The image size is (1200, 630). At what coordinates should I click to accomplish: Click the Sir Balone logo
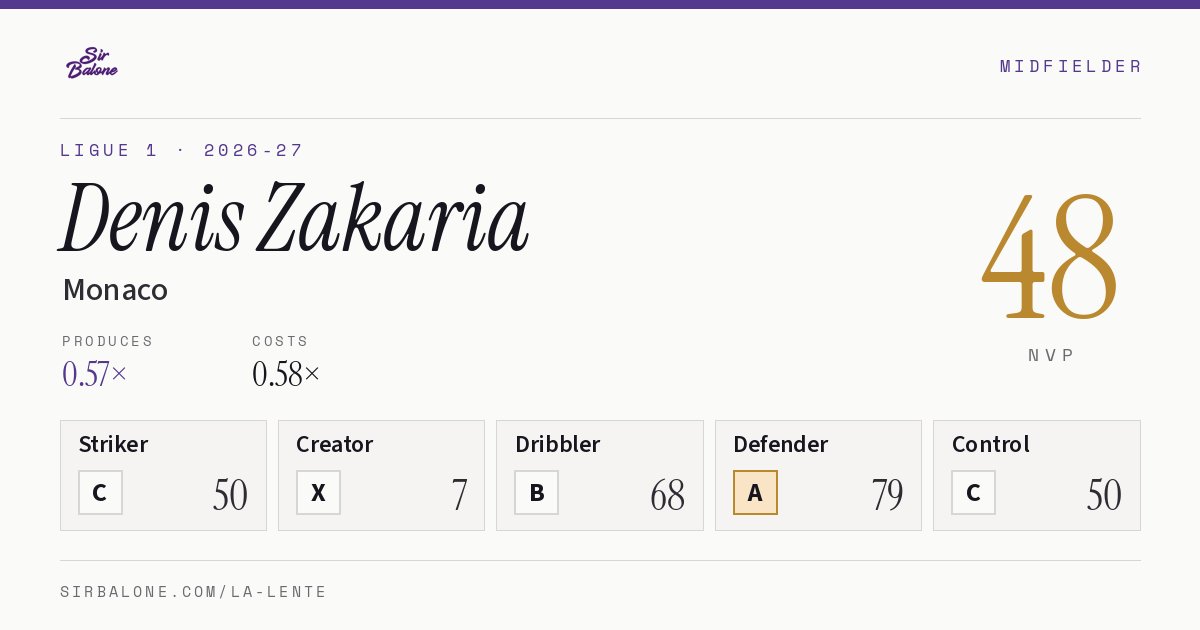[92, 62]
